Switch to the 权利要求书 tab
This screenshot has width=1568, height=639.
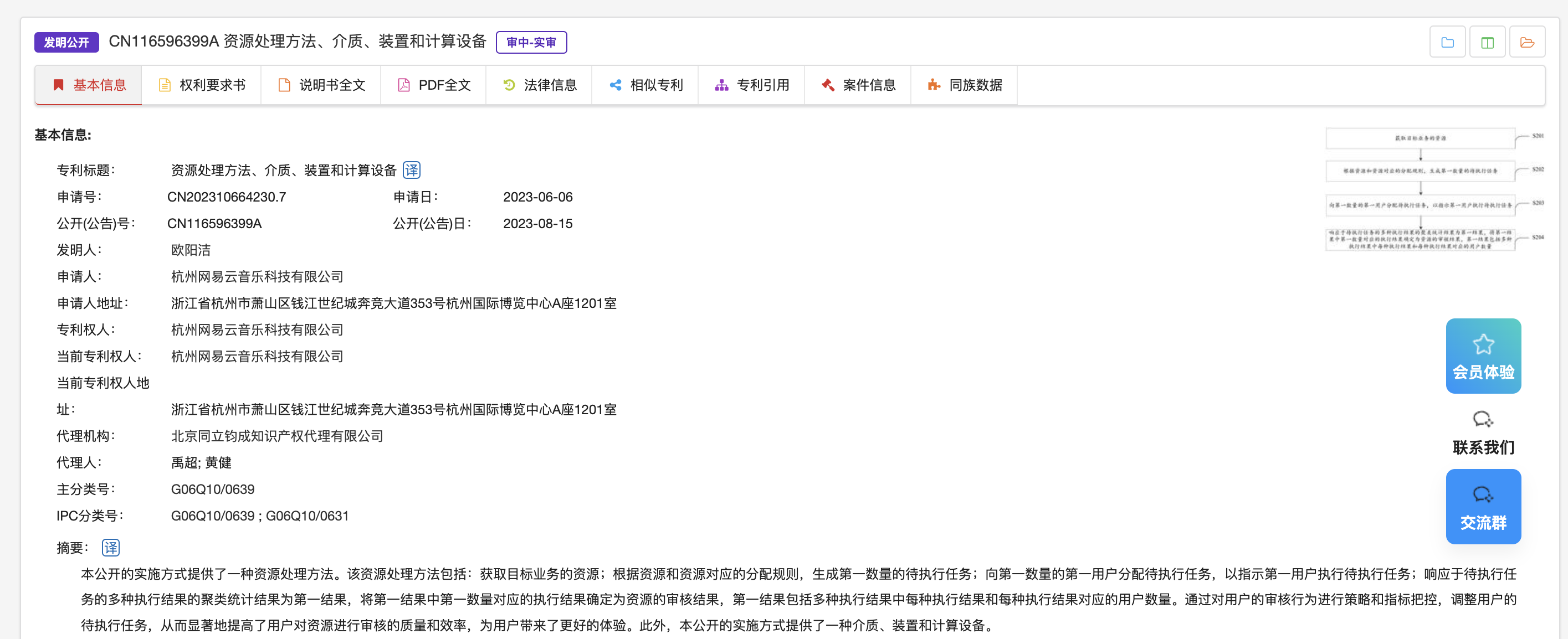202,85
